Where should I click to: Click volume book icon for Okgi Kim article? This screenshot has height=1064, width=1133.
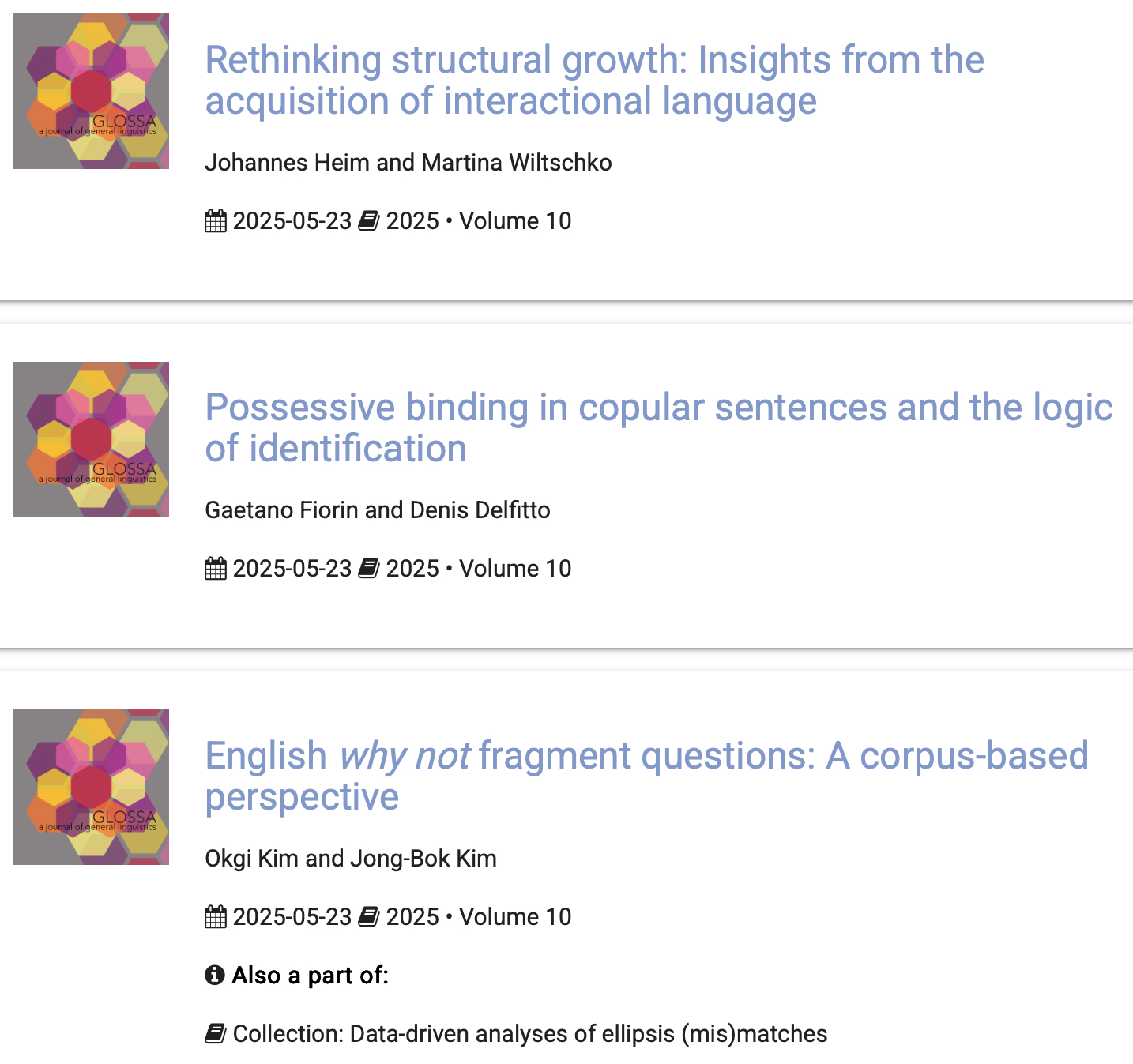pyautogui.click(x=369, y=917)
